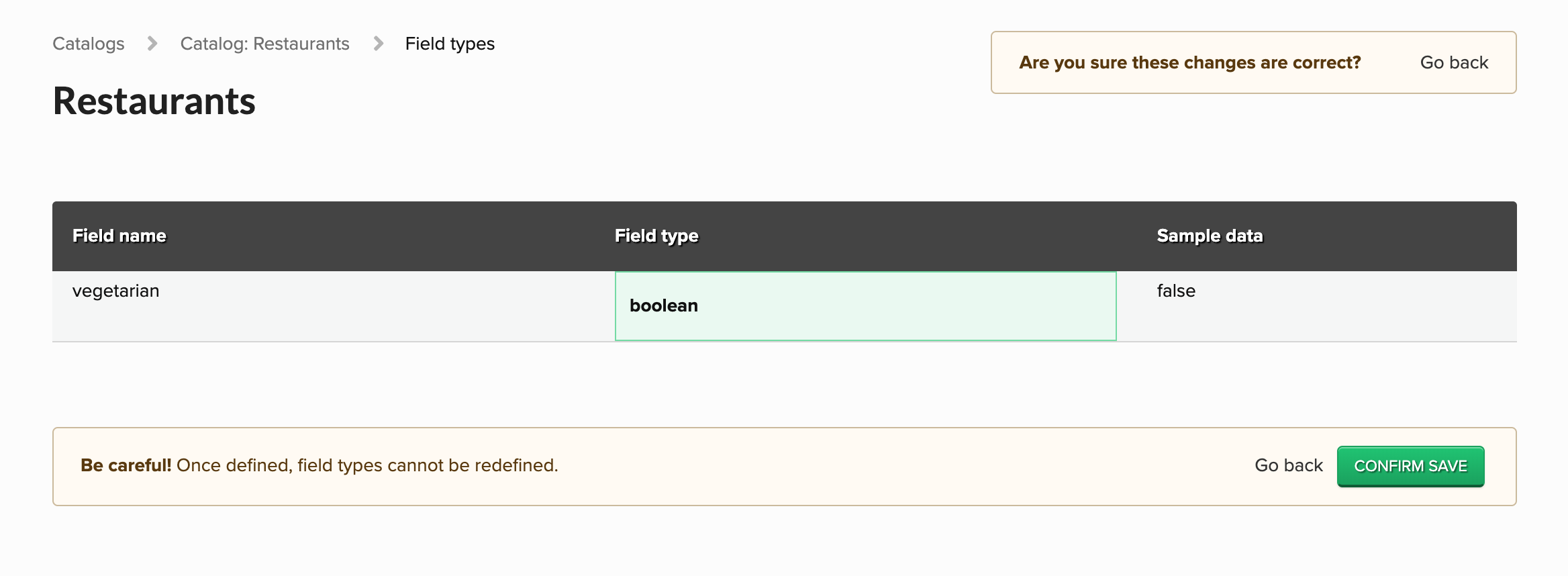This screenshot has width=1568, height=576.
Task: Click Go back next to Confirm Save
Action: (1289, 465)
